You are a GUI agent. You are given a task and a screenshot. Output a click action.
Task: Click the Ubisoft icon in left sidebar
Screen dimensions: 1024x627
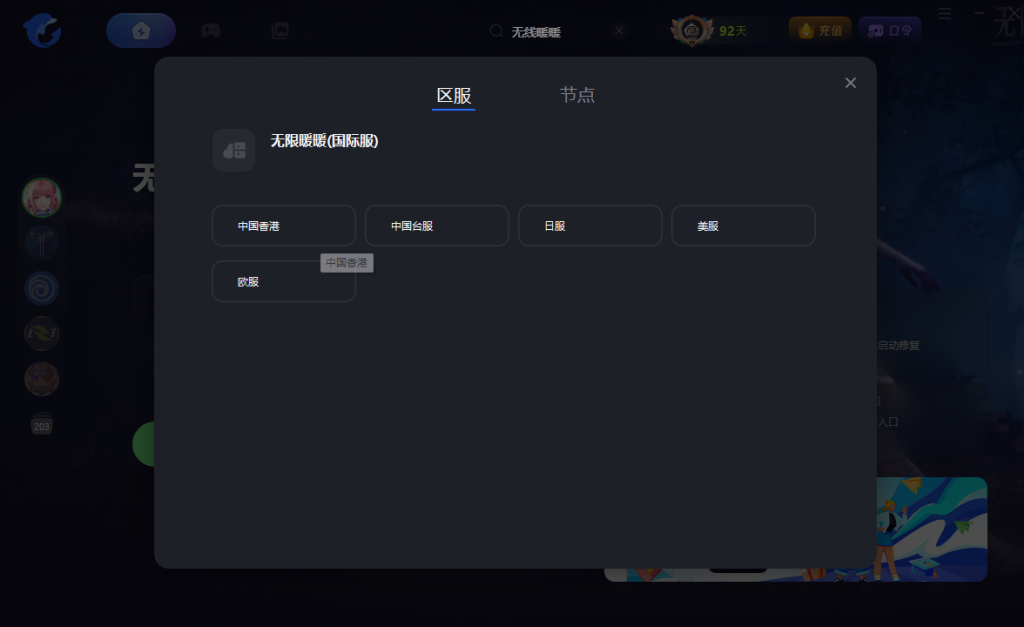pyautogui.click(x=41, y=288)
